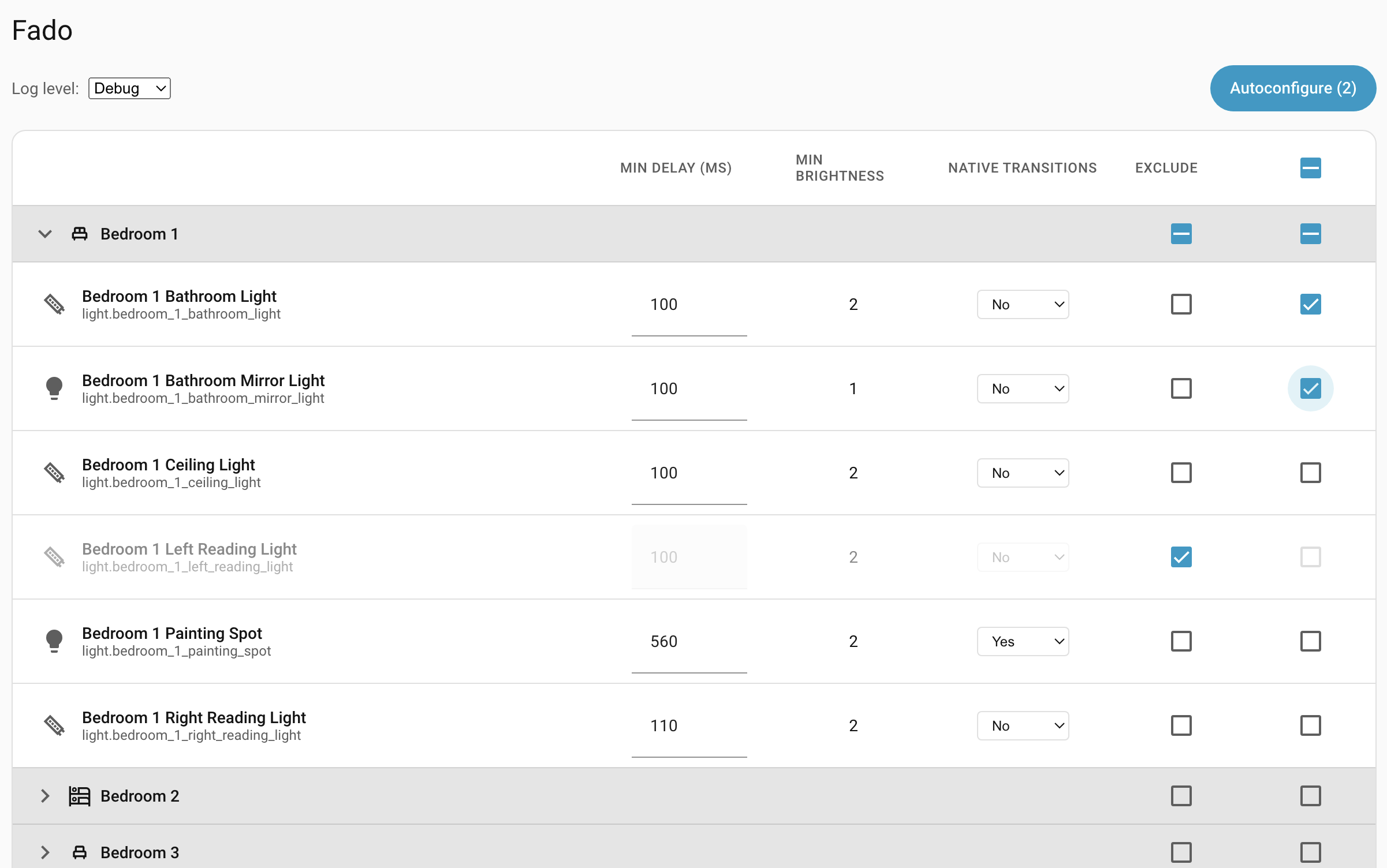Select the Bedroom 1 Ceiling Light row checkbox

coord(1310,473)
